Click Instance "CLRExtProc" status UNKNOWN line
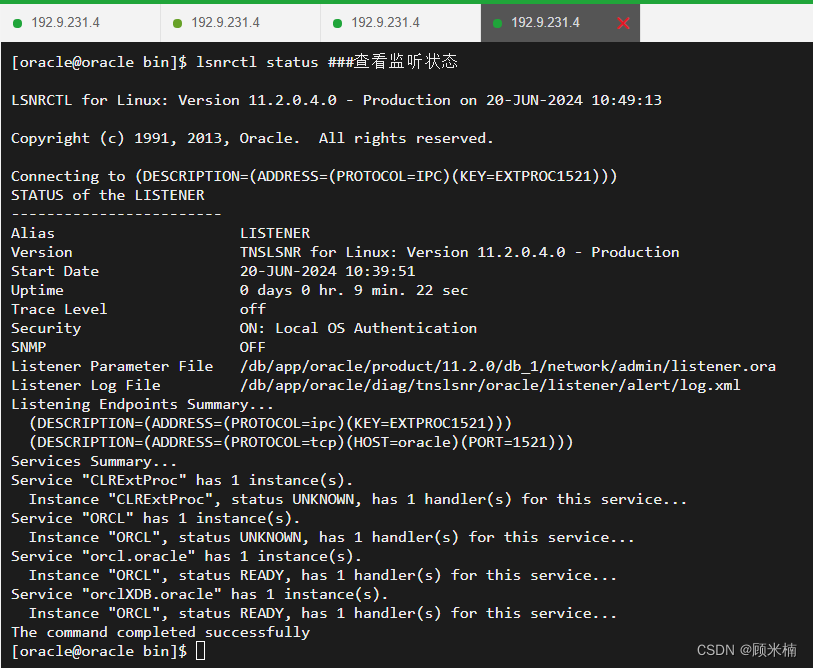The image size is (813, 668). 358,499
